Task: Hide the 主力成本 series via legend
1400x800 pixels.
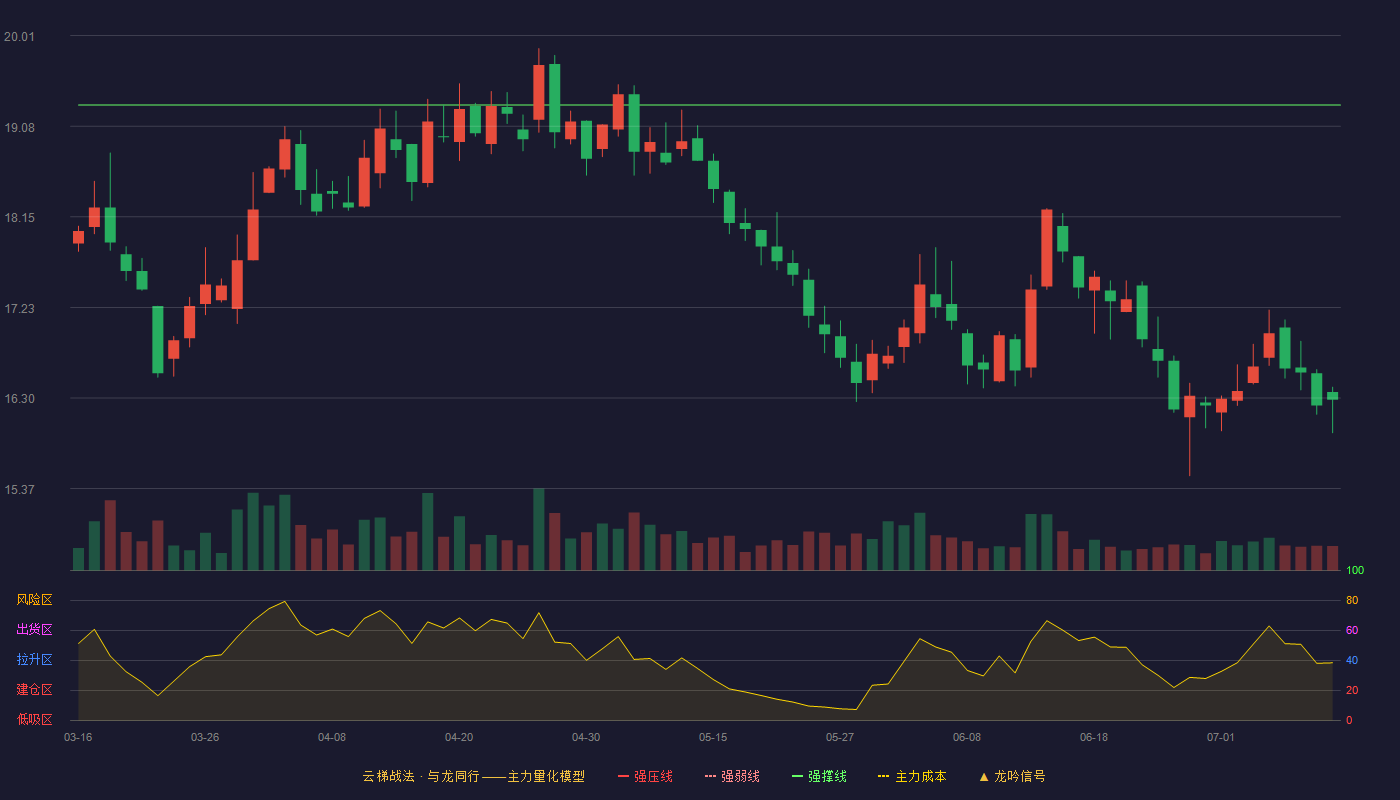Action: [x=912, y=776]
